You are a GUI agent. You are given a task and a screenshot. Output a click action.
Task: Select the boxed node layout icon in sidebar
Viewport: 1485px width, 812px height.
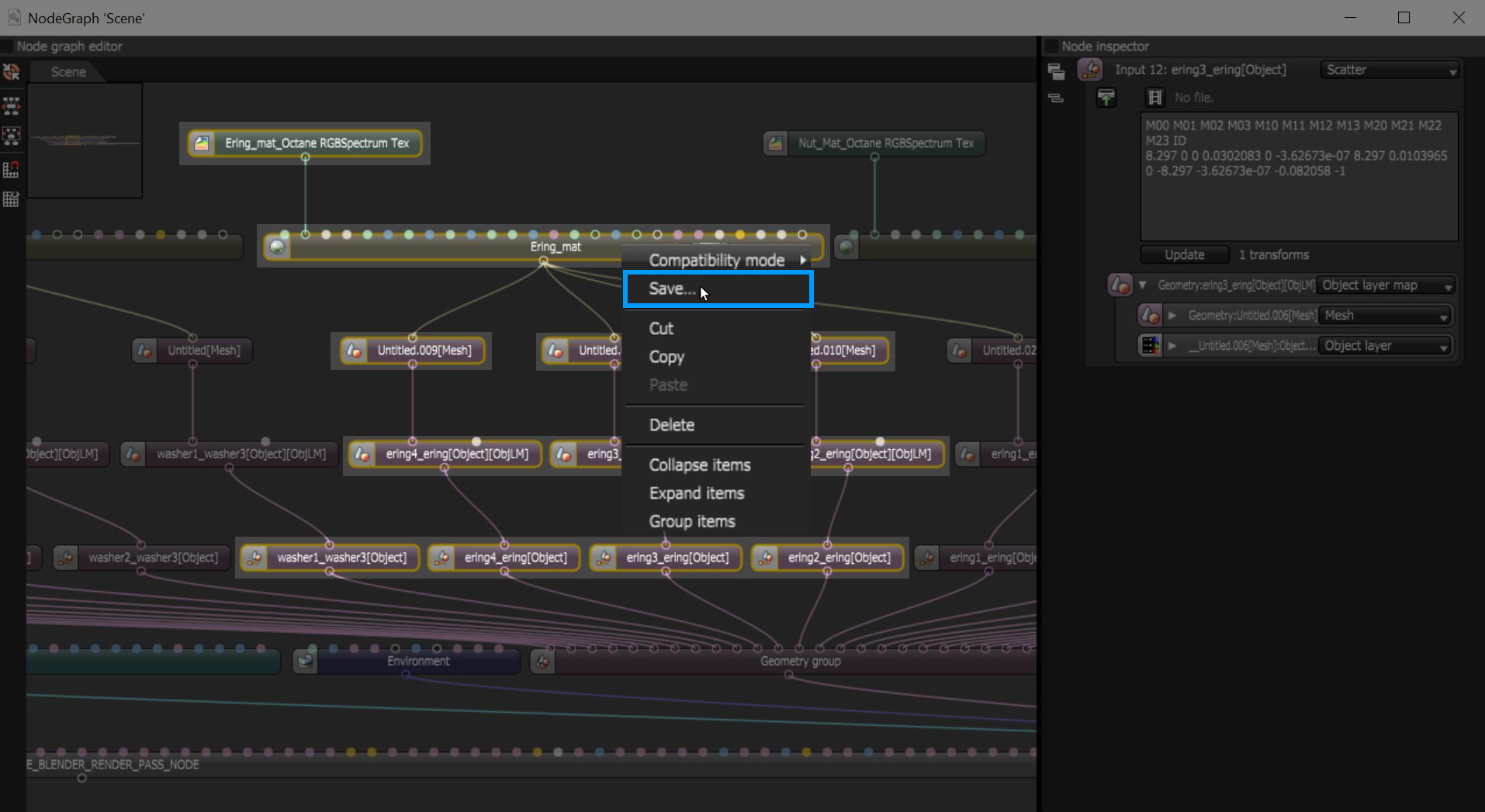coord(11,136)
